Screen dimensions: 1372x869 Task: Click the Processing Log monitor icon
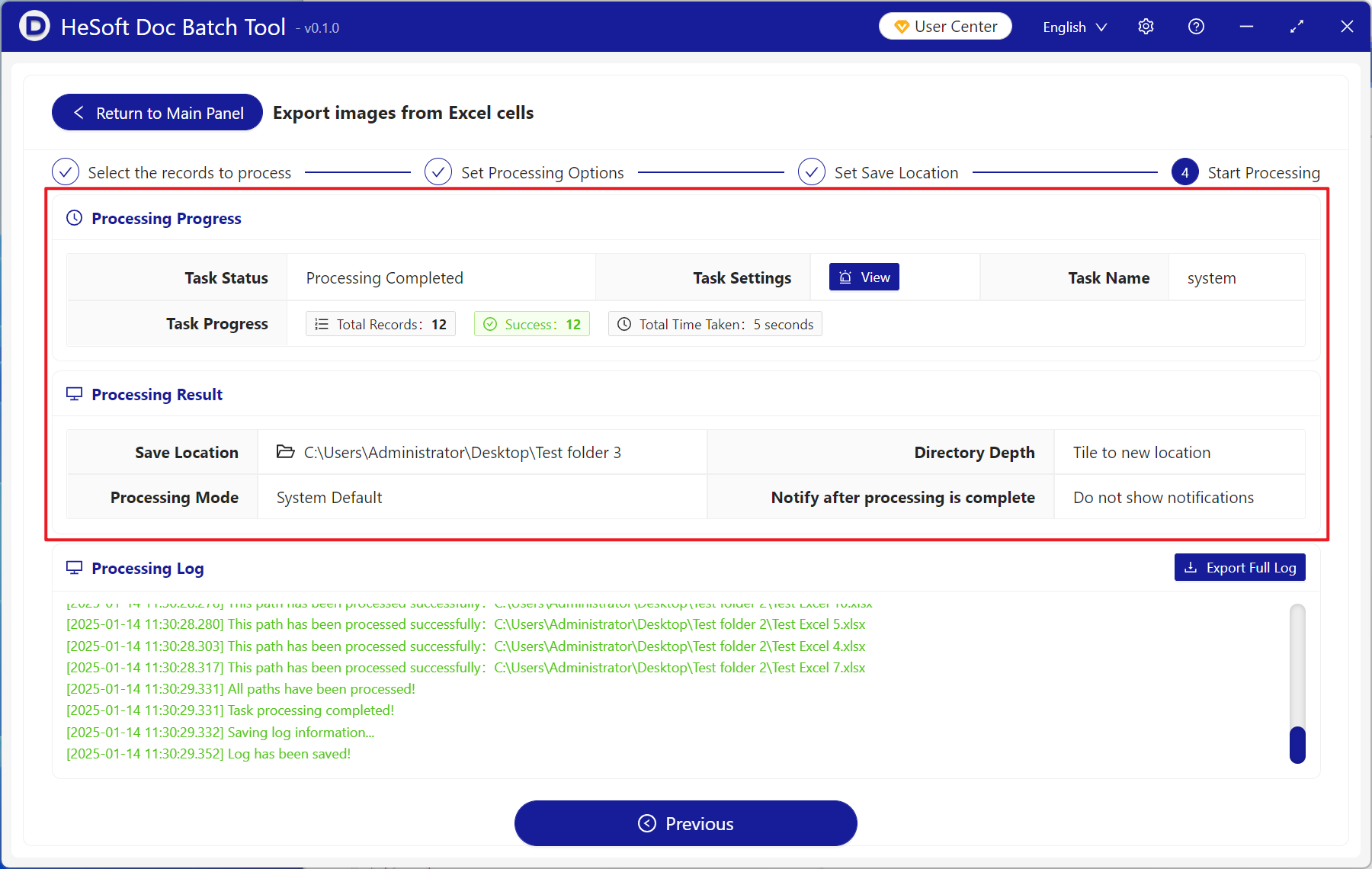[x=74, y=568]
